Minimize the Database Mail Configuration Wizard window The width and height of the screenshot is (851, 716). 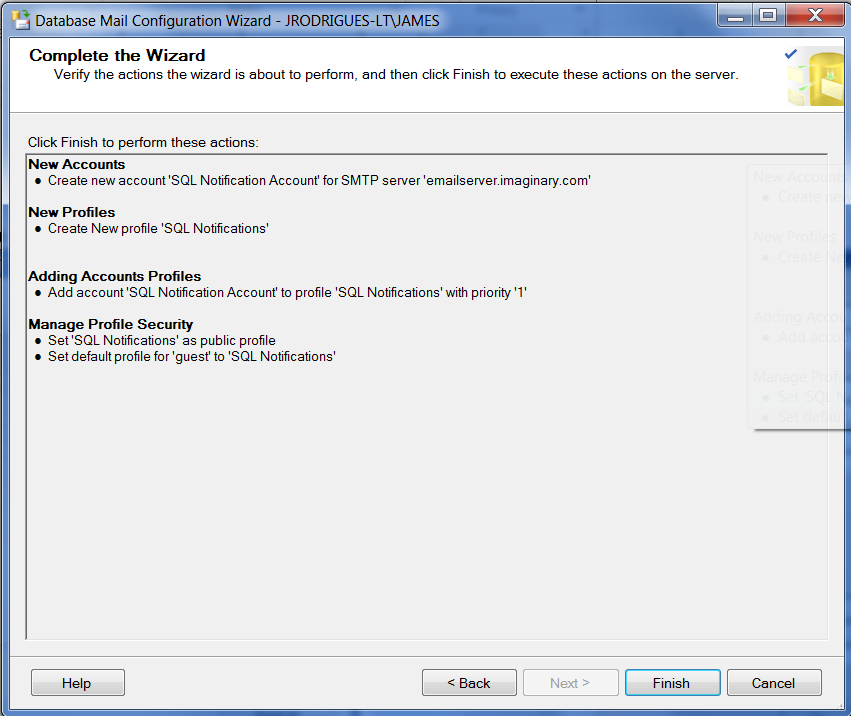[734, 16]
